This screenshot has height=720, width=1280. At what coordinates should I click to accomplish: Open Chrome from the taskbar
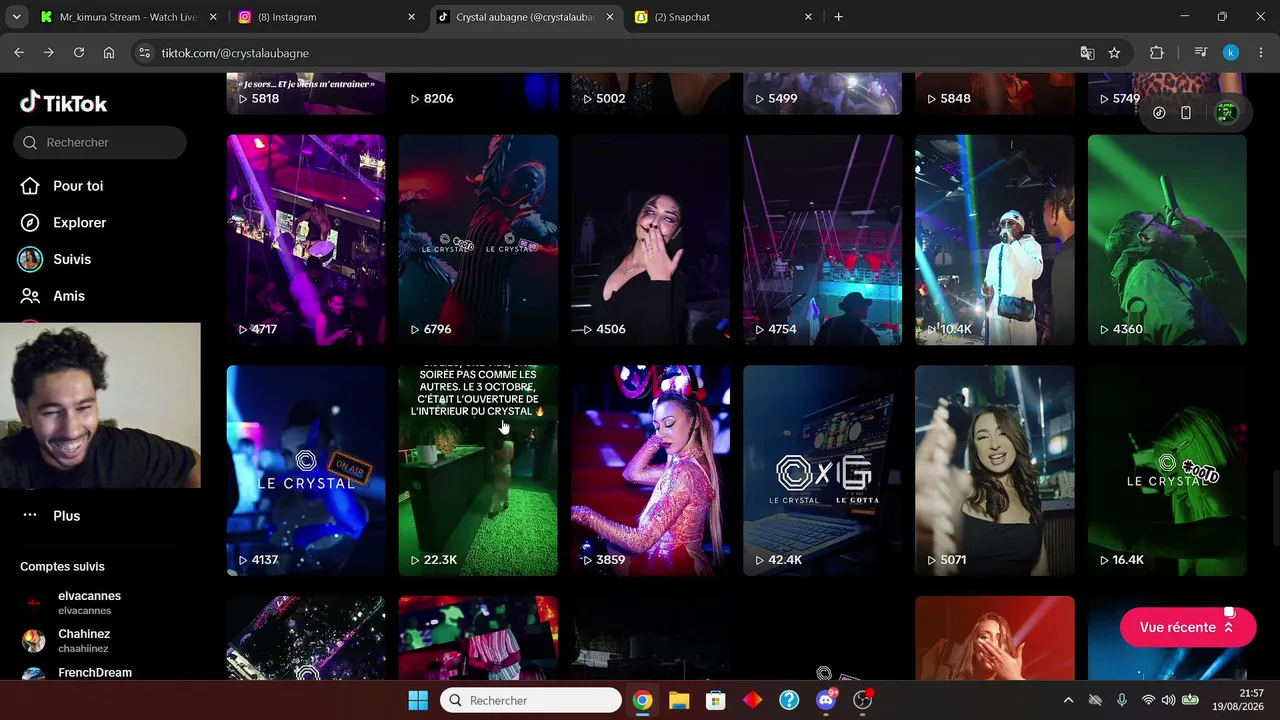[642, 700]
